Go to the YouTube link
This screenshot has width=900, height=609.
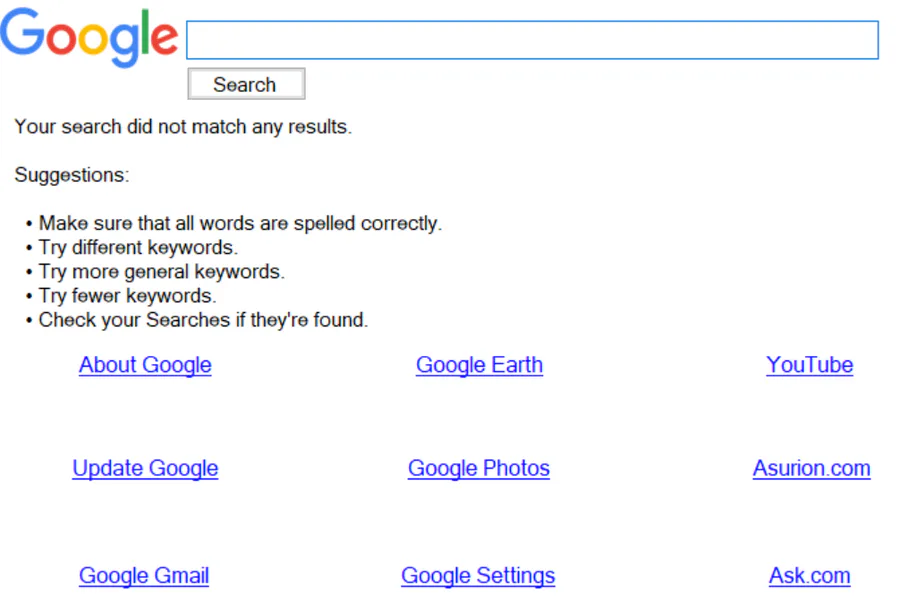809,365
